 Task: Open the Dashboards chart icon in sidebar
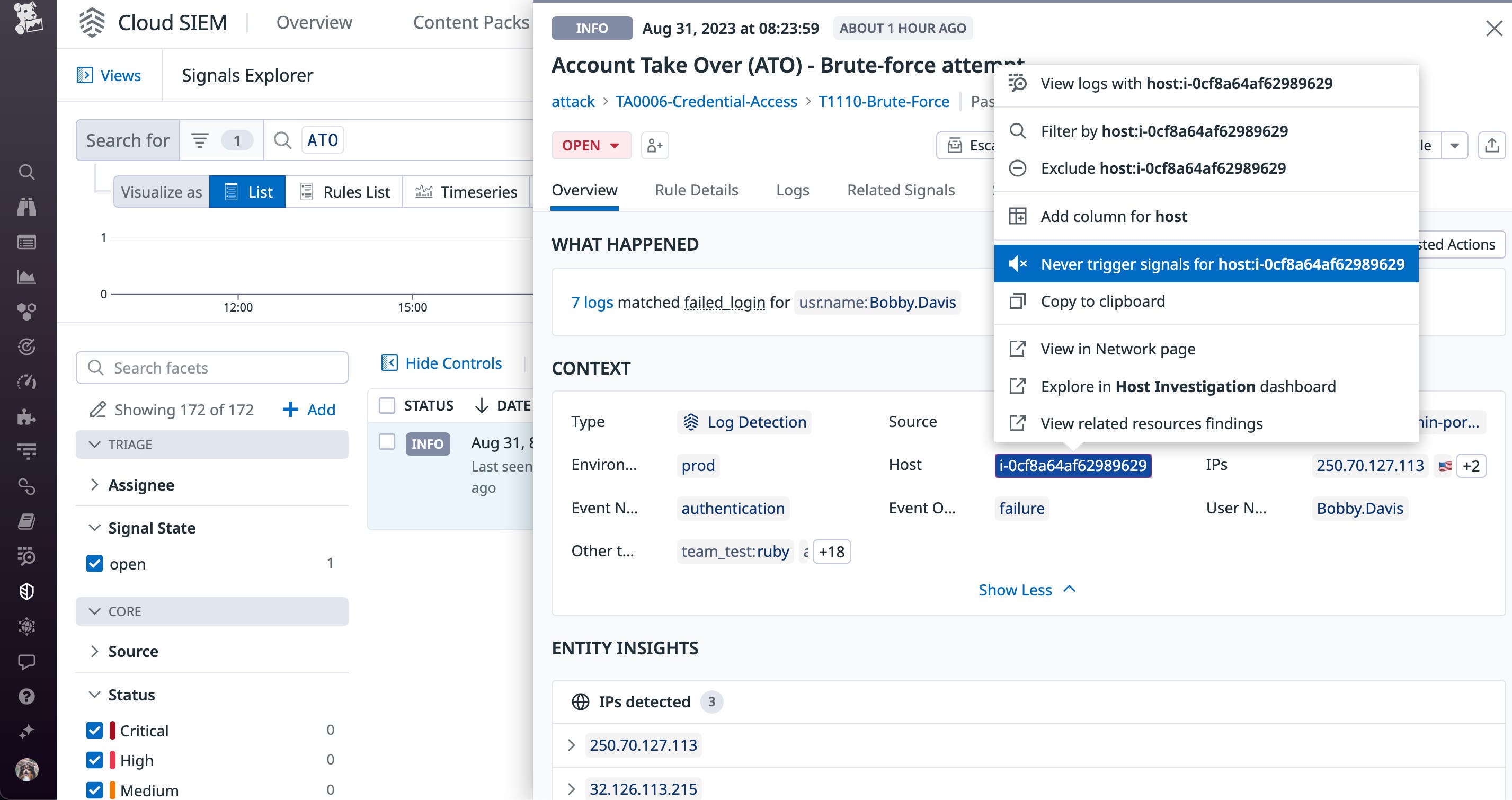click(27, 277)
